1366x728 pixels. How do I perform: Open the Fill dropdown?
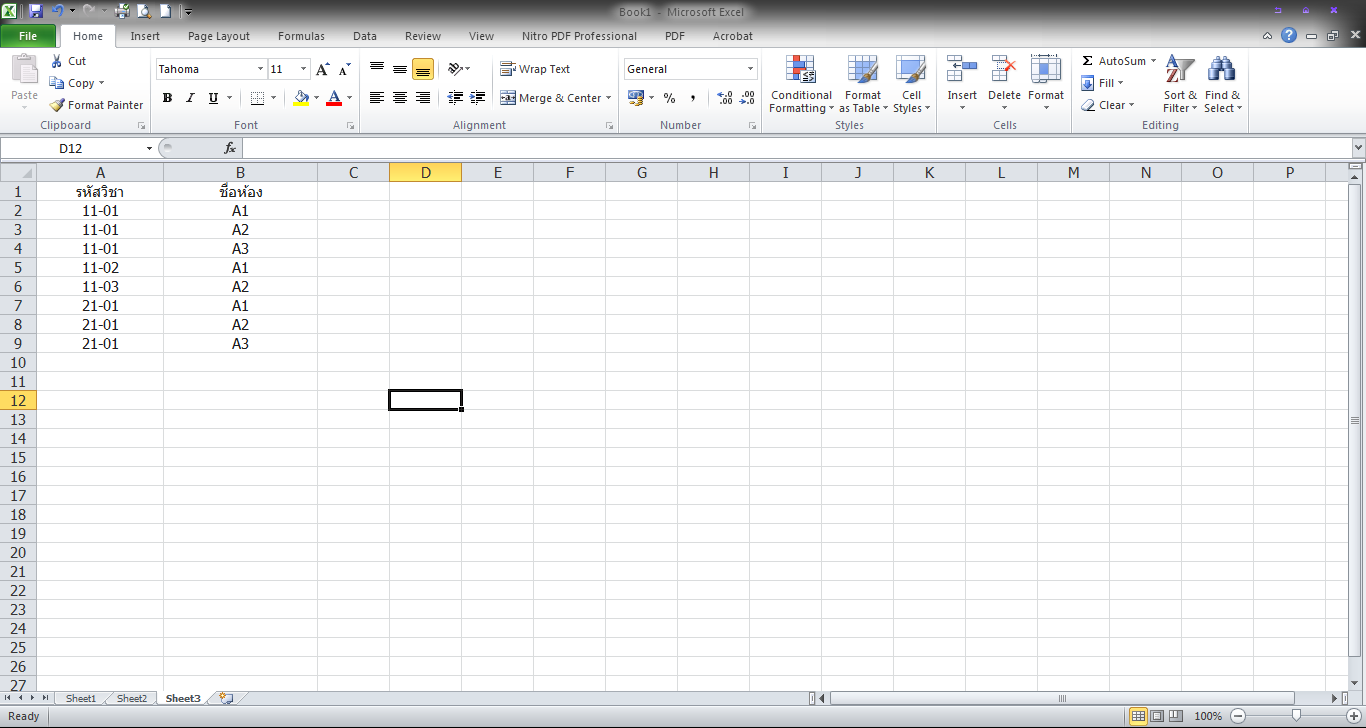pyautogui.click(x=1102, y=83)
